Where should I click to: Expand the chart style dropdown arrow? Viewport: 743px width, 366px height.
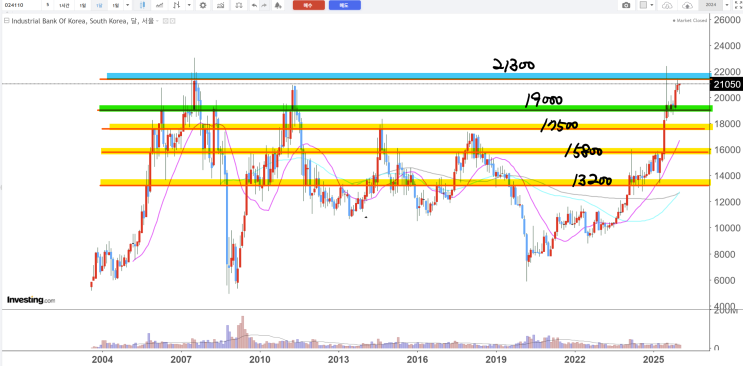click(x=189, y=5)
